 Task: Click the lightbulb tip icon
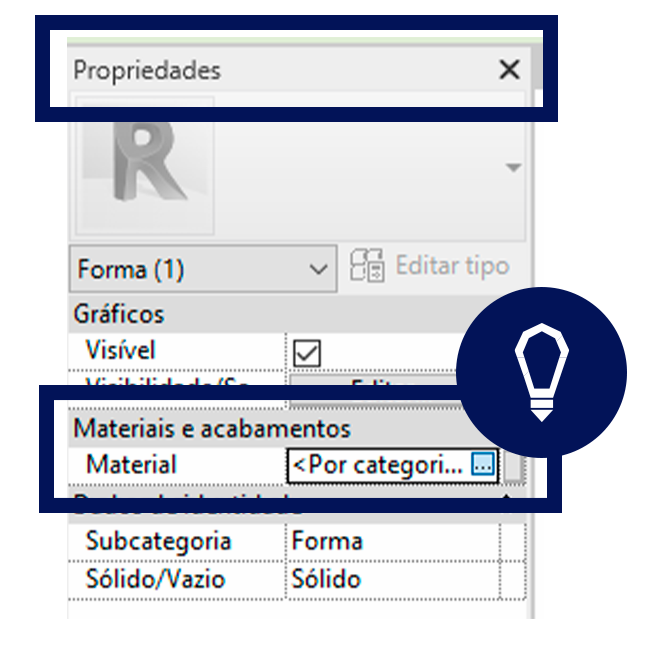tap(541, 372)
